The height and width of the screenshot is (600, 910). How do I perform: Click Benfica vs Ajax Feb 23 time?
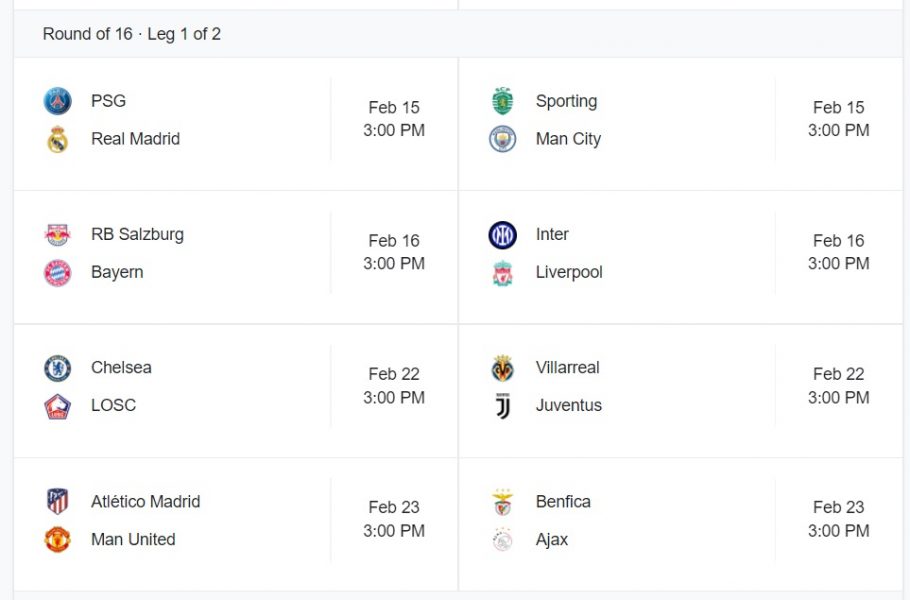[x=838, y=519]
